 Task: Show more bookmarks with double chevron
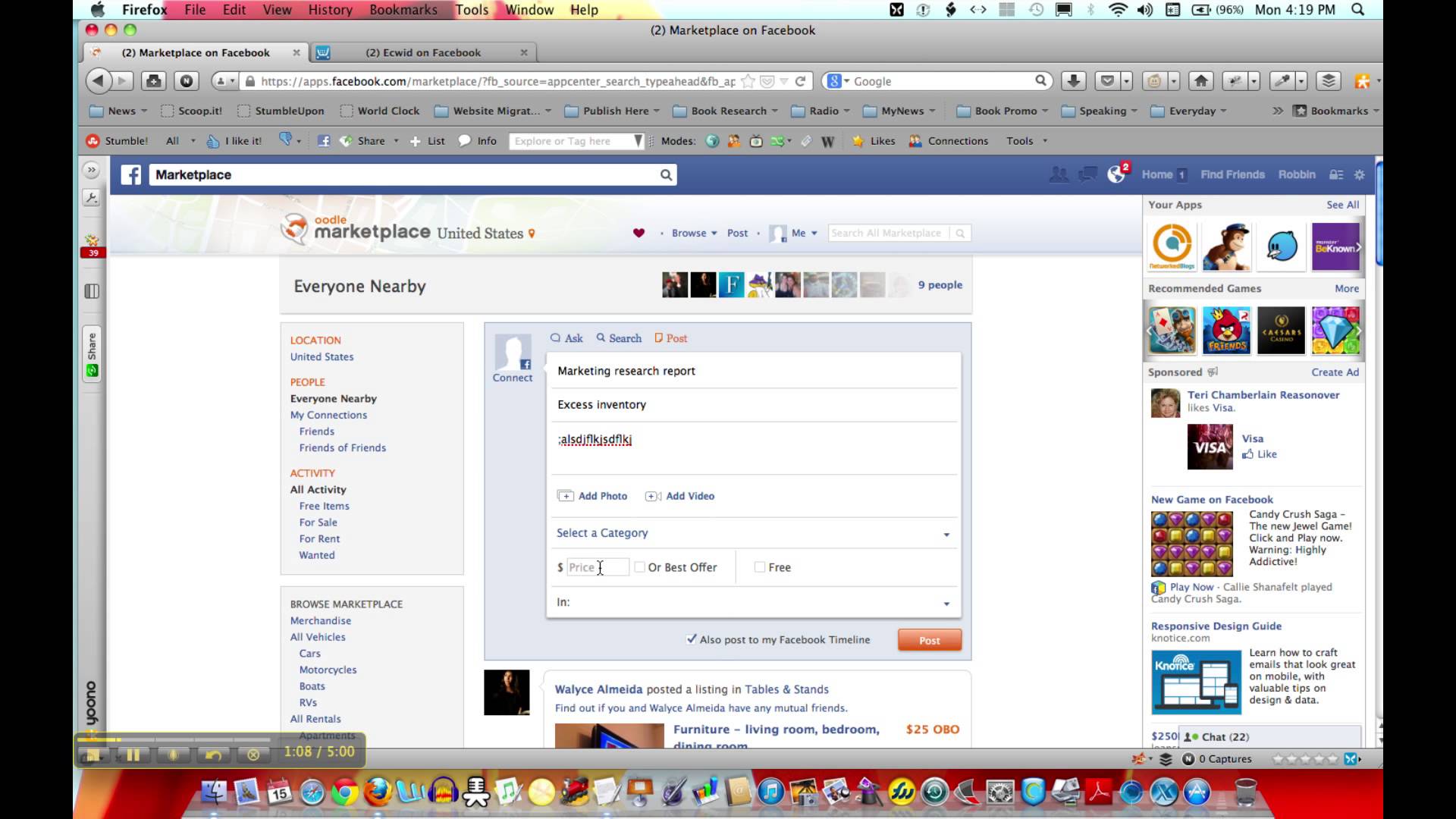(x=1278, y=111)
